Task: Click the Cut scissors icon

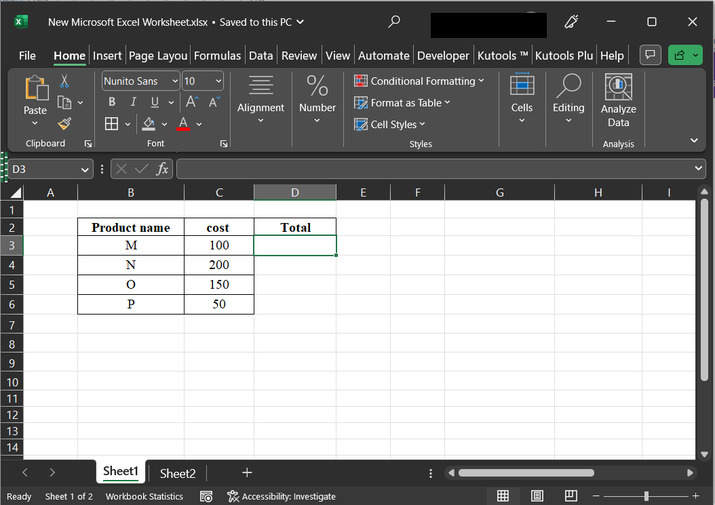Action: pyautogui.click(x=65, y=81)
